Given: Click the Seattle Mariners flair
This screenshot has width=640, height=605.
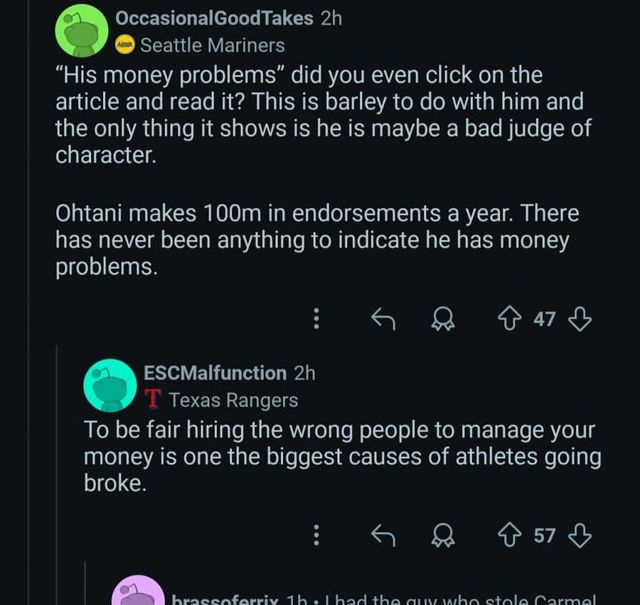Looking at the screenshot, I should tap(212, 45).
